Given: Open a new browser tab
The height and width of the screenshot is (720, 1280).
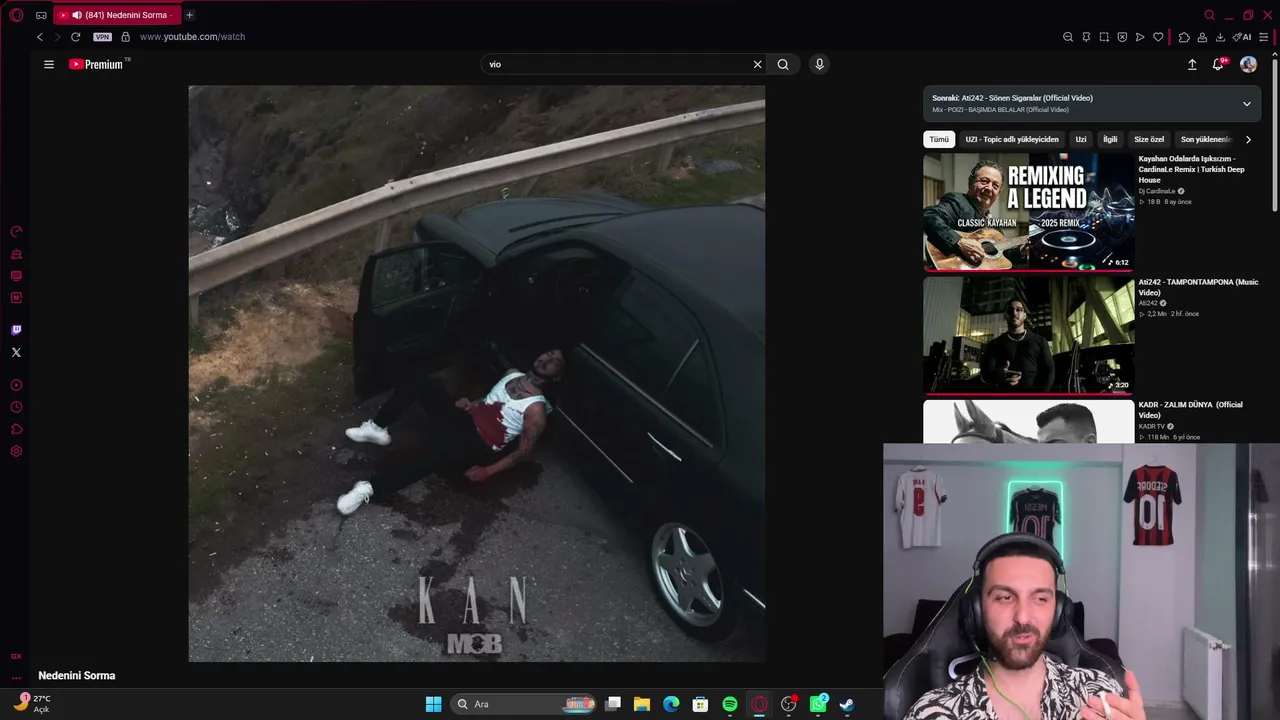Looking at the screenshot, I should [x=189, y=15].
